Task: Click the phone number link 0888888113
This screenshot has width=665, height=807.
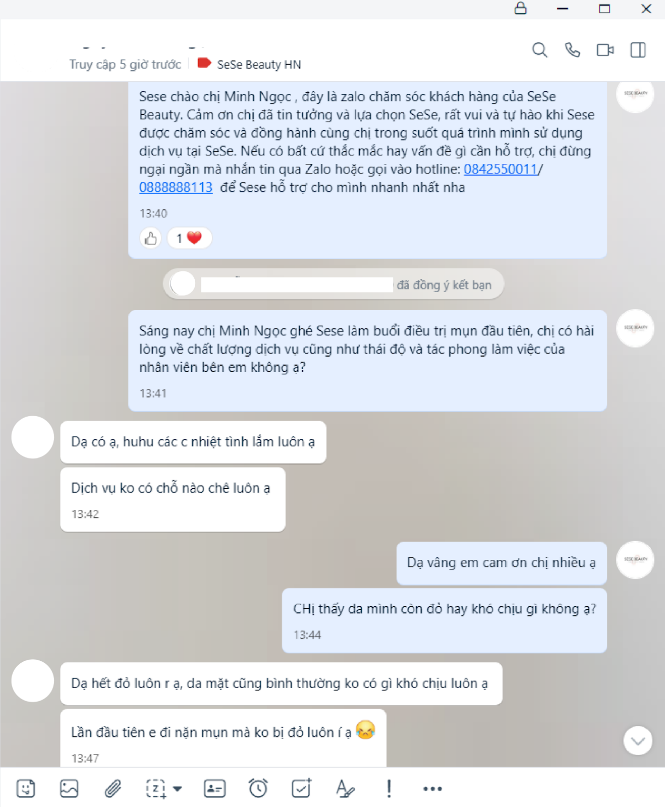Action: click(176, 187)
